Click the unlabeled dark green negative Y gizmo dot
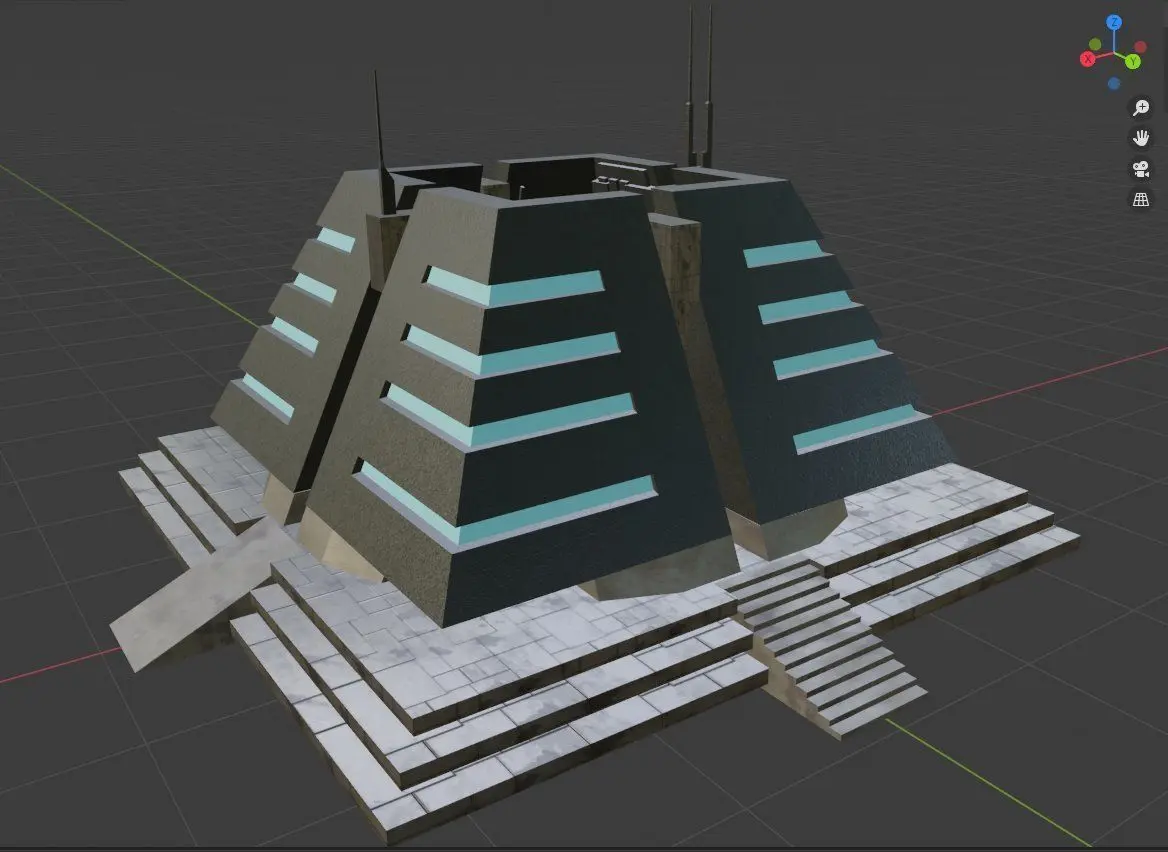1168x852 pixels. [1095, 45]
